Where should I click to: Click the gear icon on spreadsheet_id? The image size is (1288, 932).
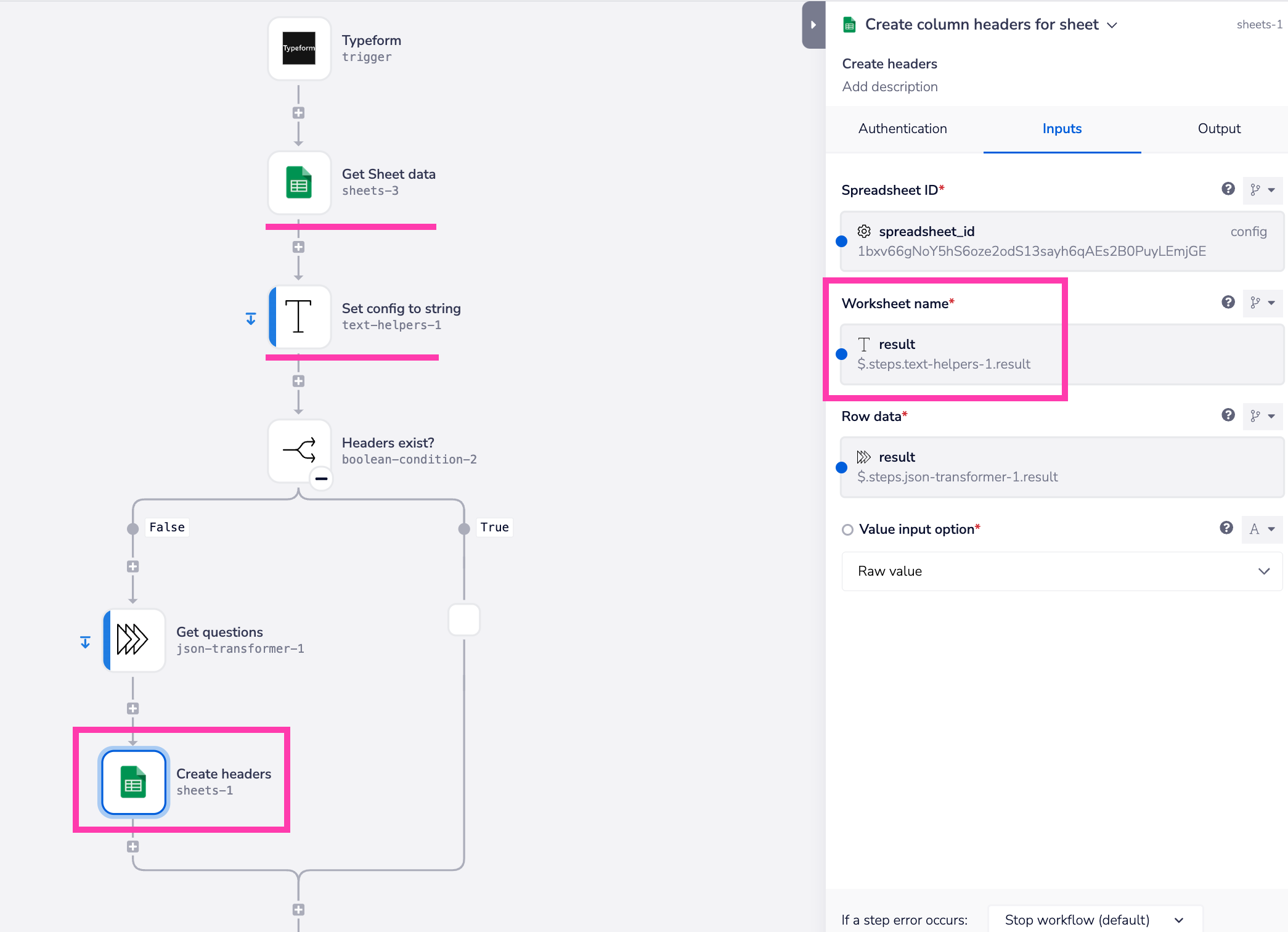pos(864,231)
